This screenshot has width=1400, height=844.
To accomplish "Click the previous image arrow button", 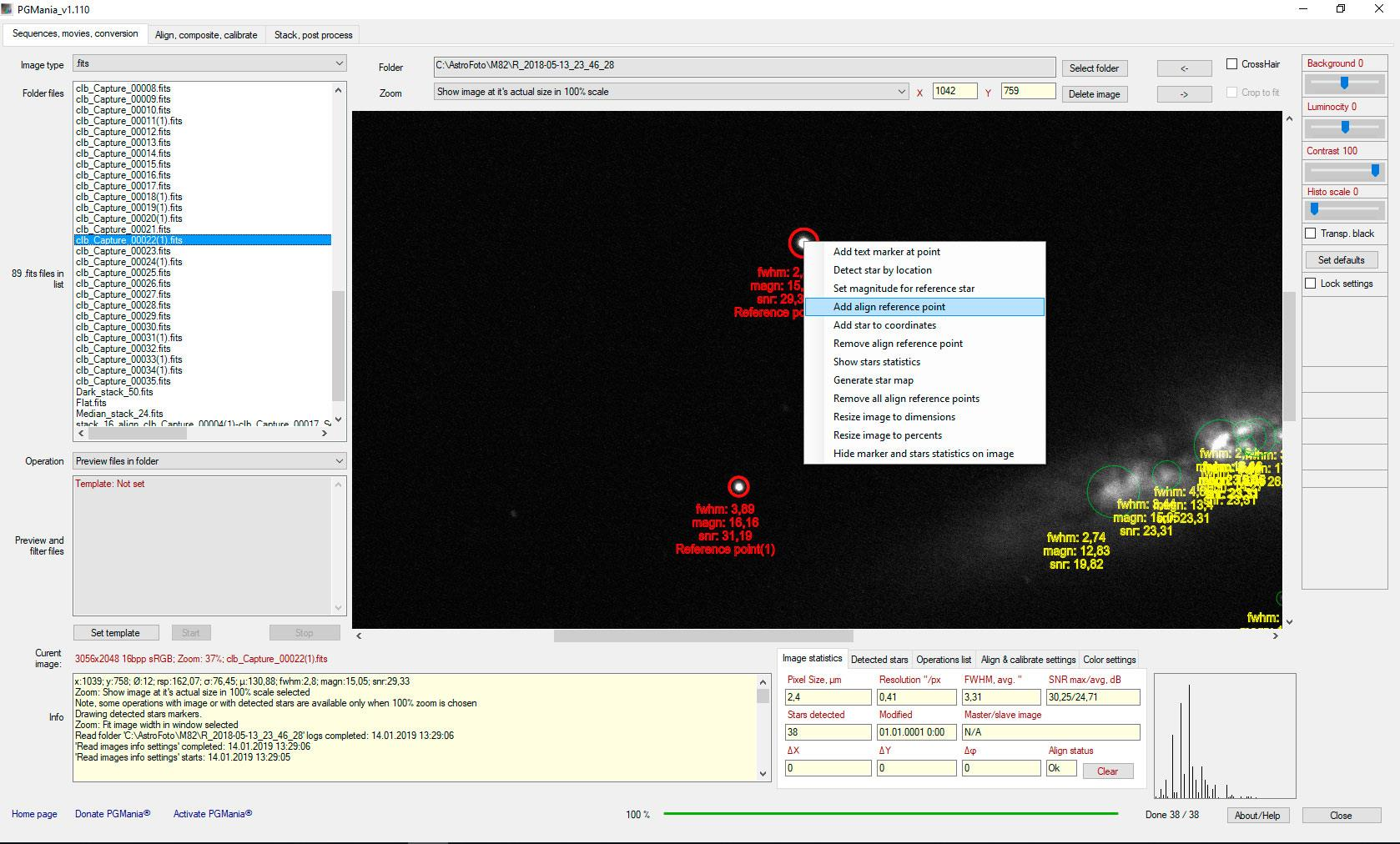I will (1184, 68).
